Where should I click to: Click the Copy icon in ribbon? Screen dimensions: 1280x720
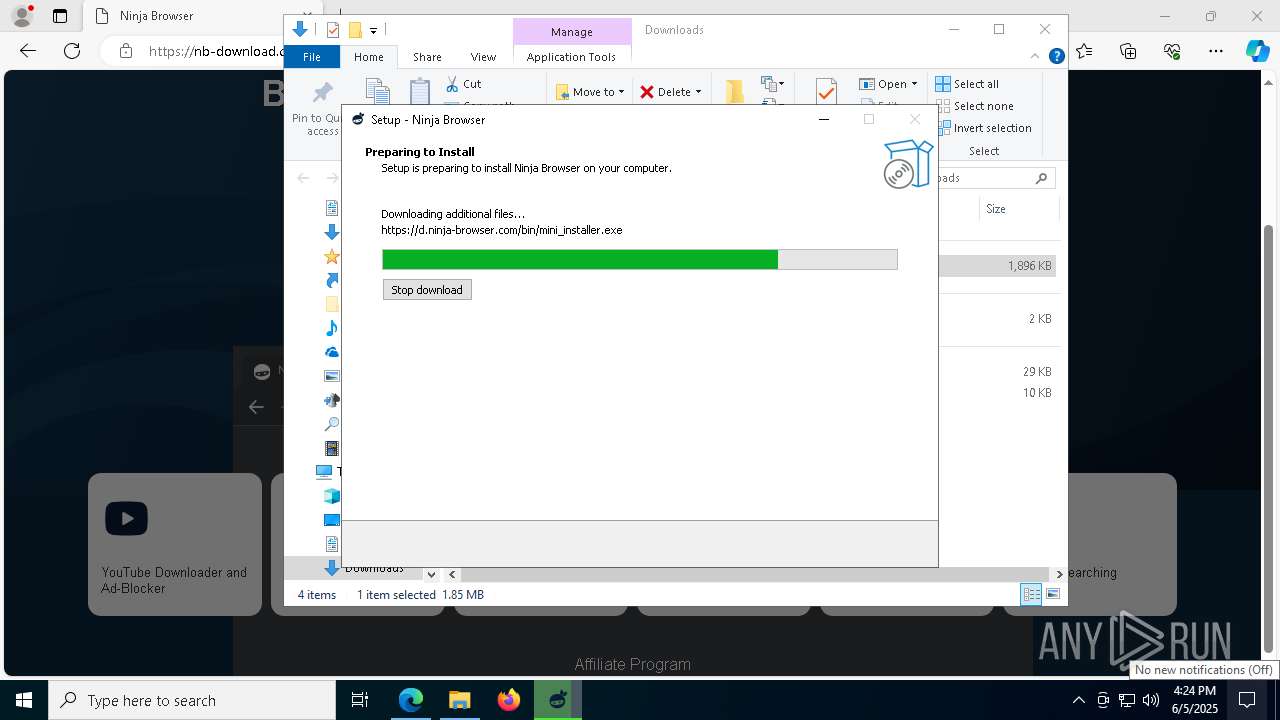pos(377,91)
